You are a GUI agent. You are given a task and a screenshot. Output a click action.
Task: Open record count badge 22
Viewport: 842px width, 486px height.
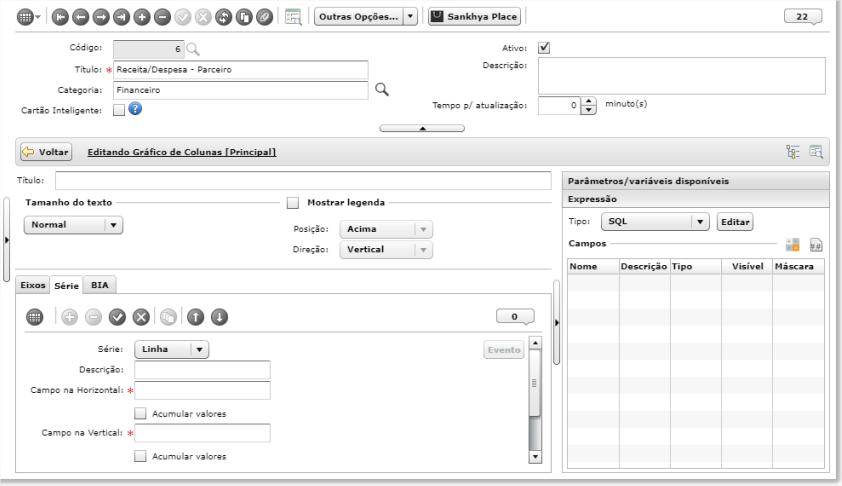point(803,17)
